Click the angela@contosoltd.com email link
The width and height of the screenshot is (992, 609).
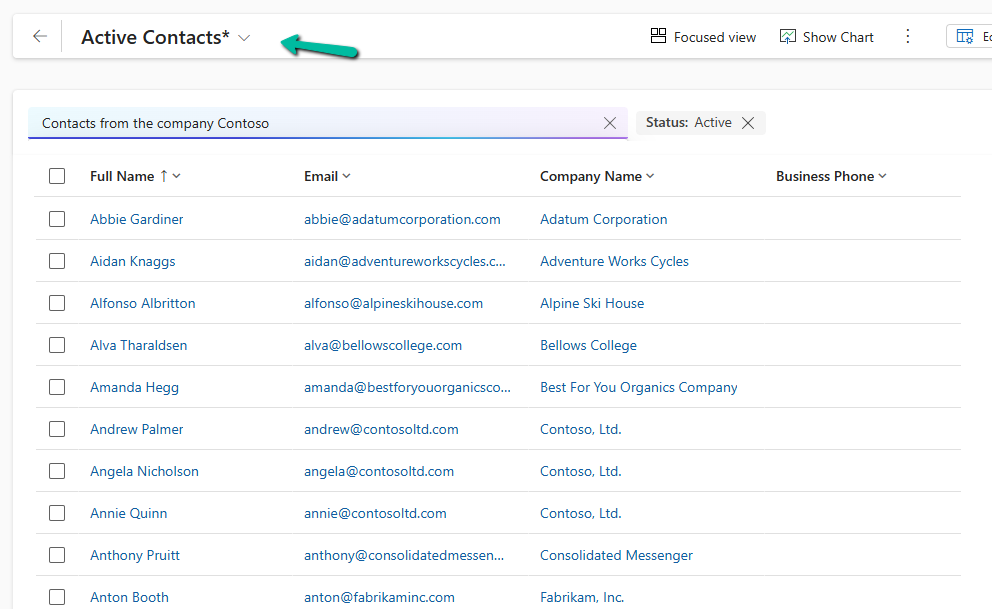[379, 471]
